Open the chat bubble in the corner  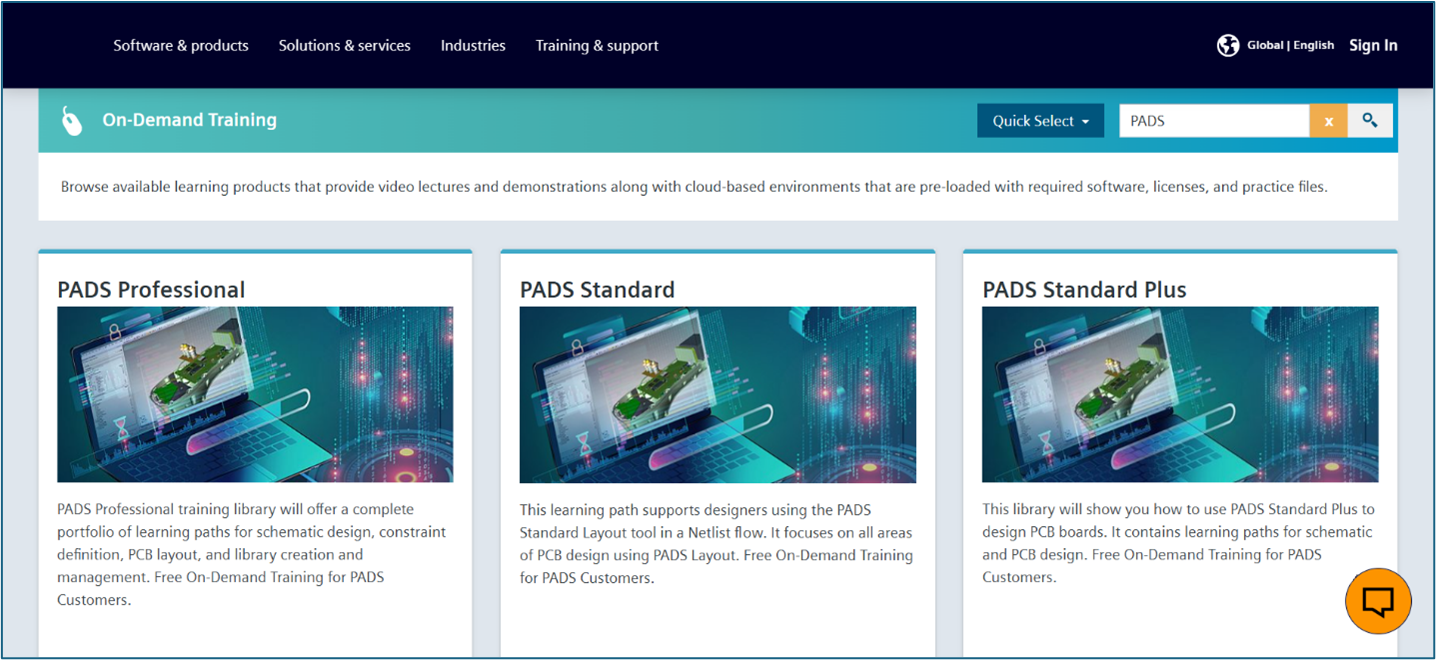click(x=1378, y=601)
